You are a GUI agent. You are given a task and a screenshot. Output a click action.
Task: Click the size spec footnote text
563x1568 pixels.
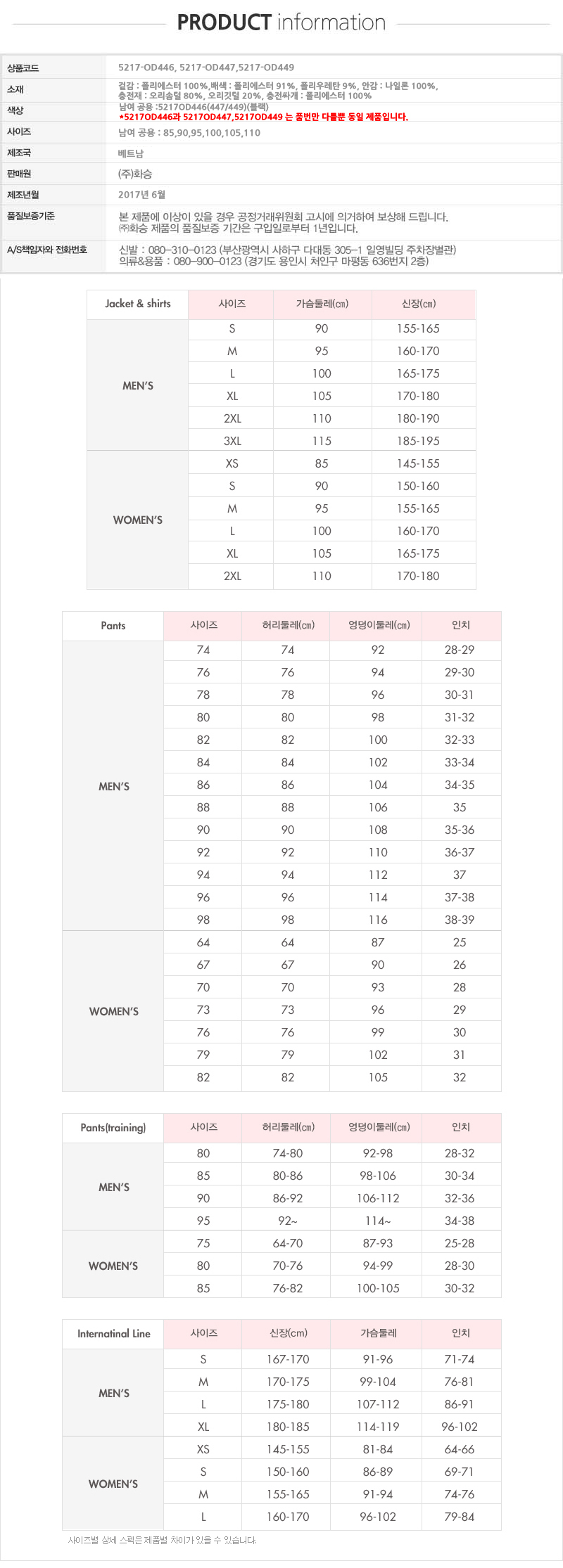163,1540
